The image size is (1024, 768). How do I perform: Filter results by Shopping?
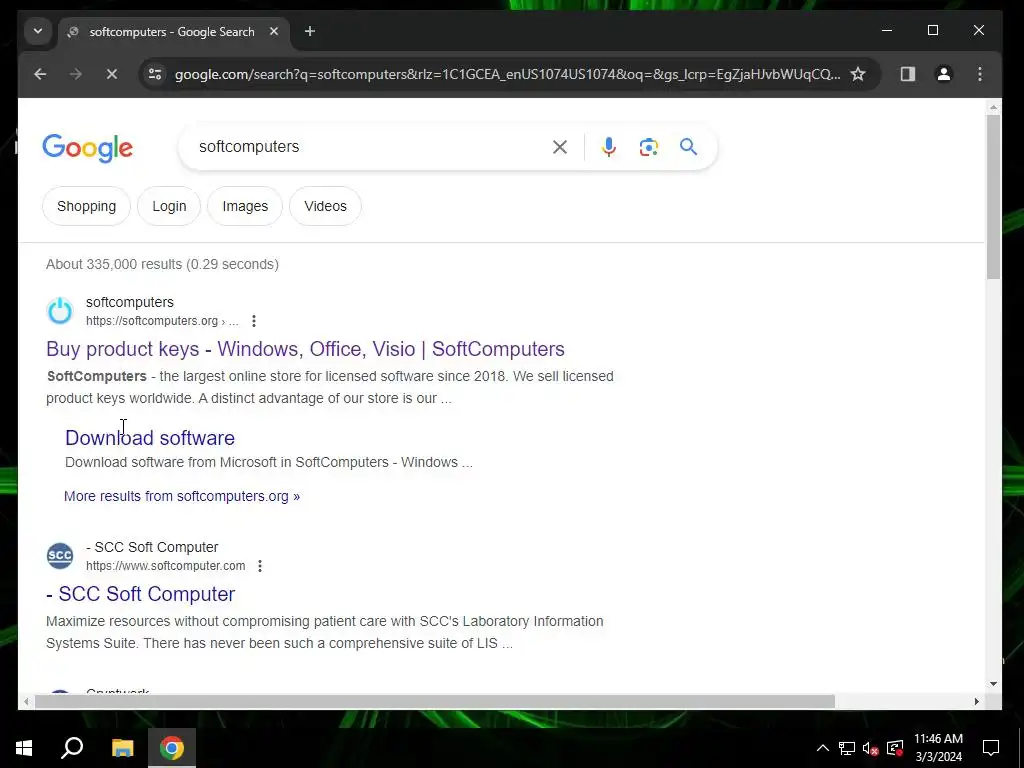(x=86, y=206)
